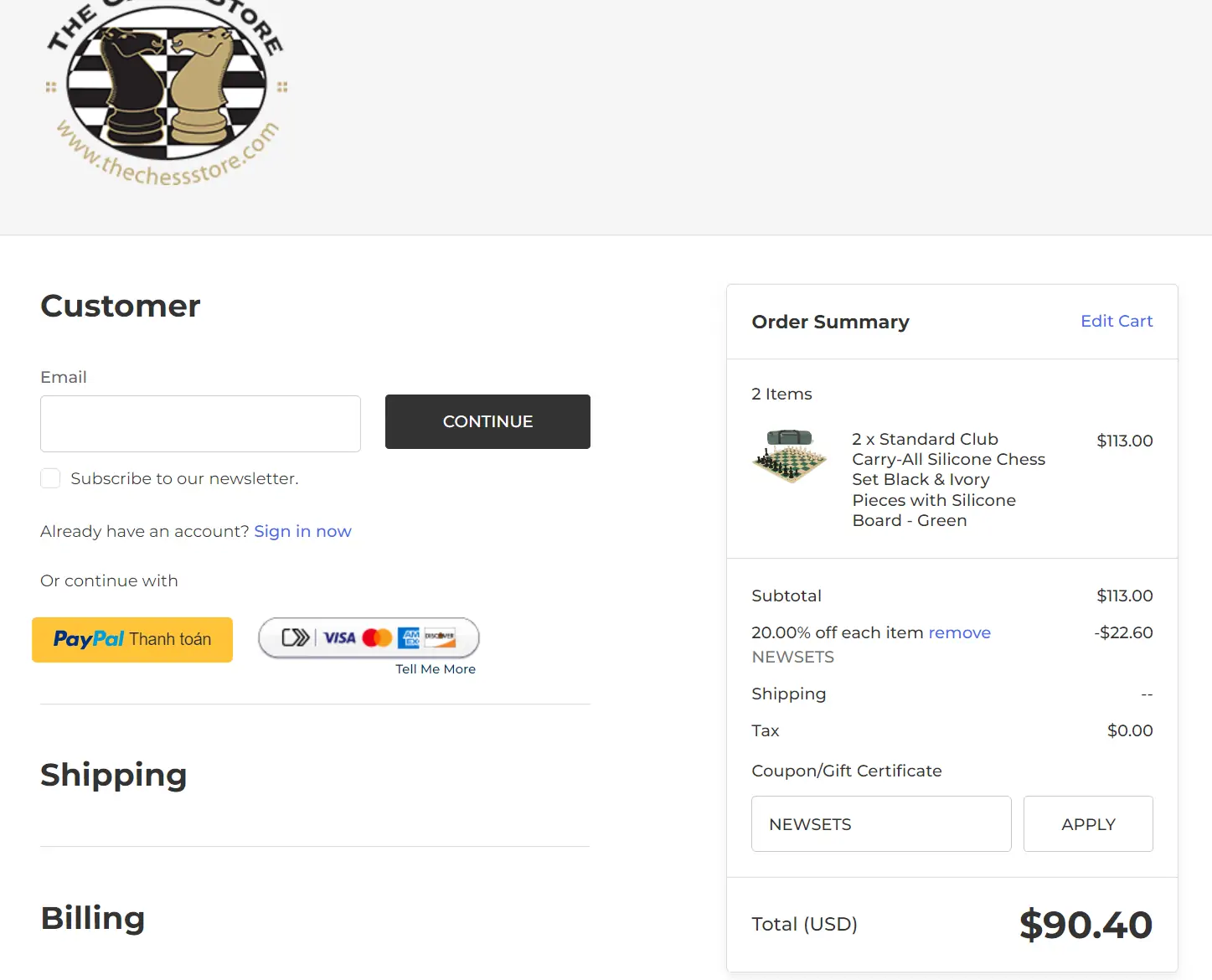Click the Discover card logo
The image size is (1212, 980).
coord(440,637)
